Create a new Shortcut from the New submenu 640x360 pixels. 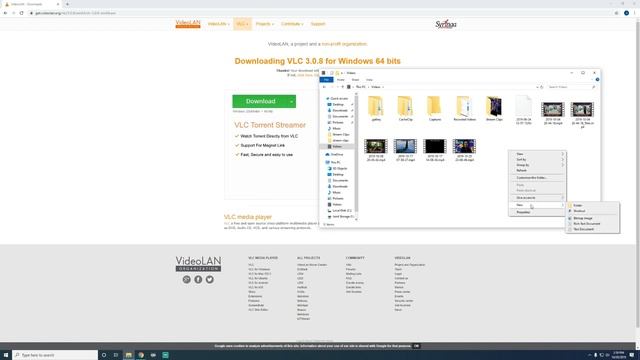tap(592, 211)
